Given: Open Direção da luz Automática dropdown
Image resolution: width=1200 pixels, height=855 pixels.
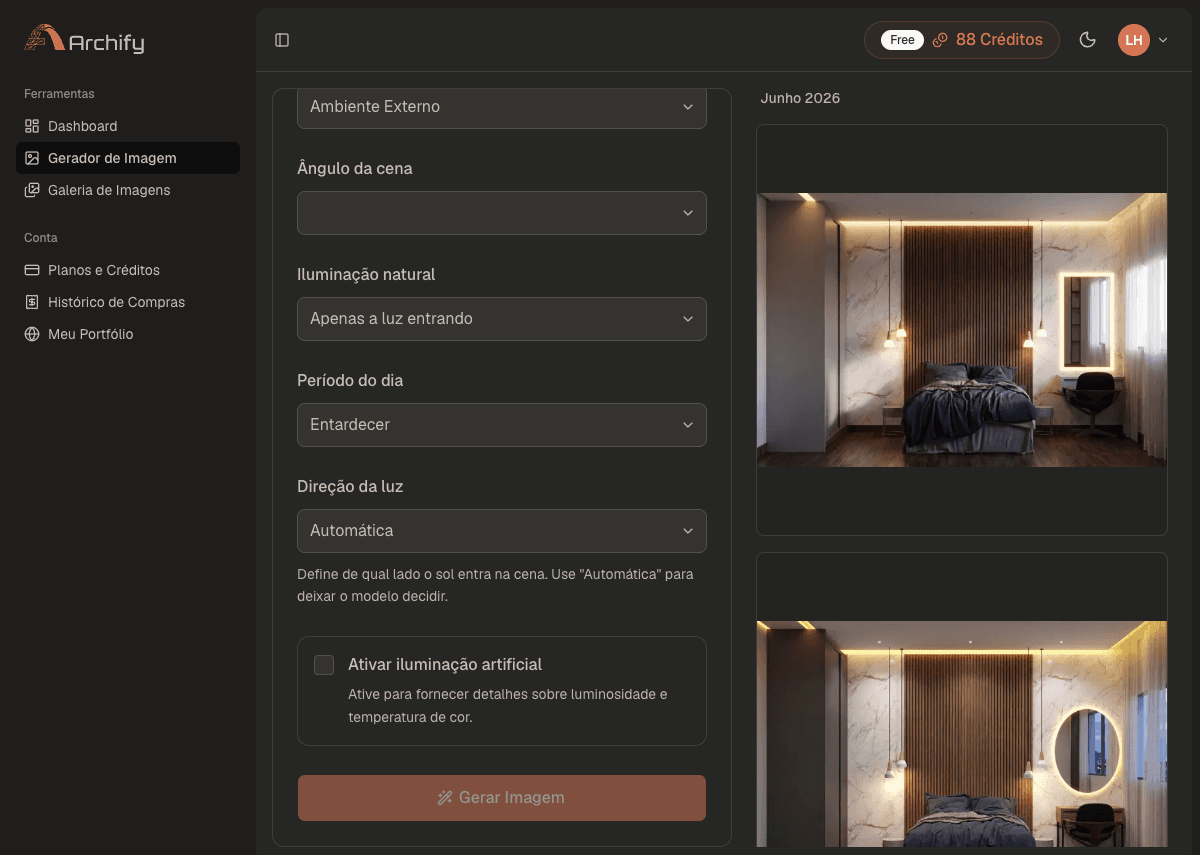Looking at the screenshot, I should [502, 531].
